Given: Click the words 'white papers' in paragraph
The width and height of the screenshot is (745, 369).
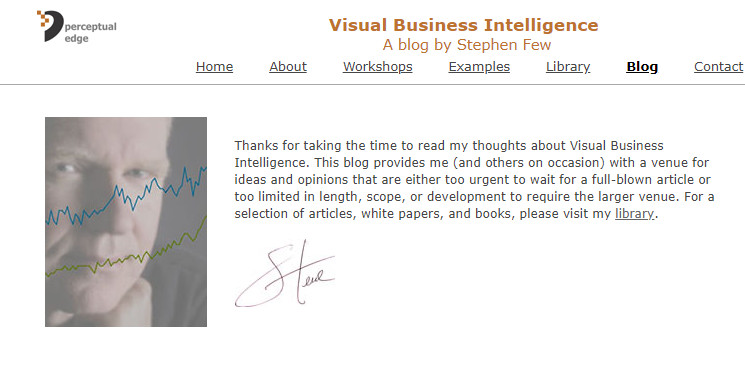Looking at the screenshot, I should [x=401, y=214].
